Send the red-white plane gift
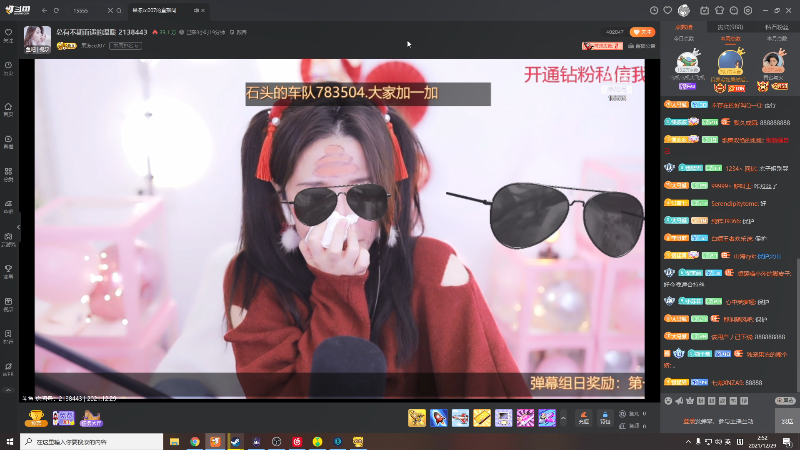Viewport: 800px width, 450px height. coord(460,418)
